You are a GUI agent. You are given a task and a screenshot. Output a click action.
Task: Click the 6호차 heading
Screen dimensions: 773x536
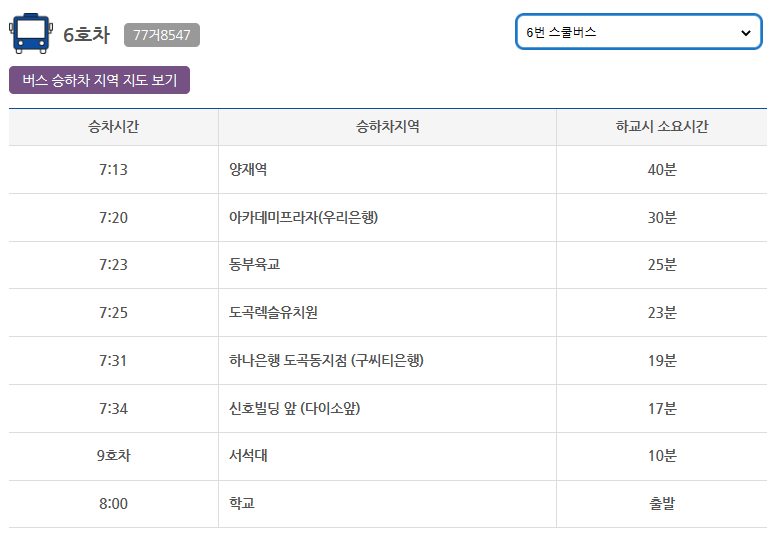(x=86, y=35)
